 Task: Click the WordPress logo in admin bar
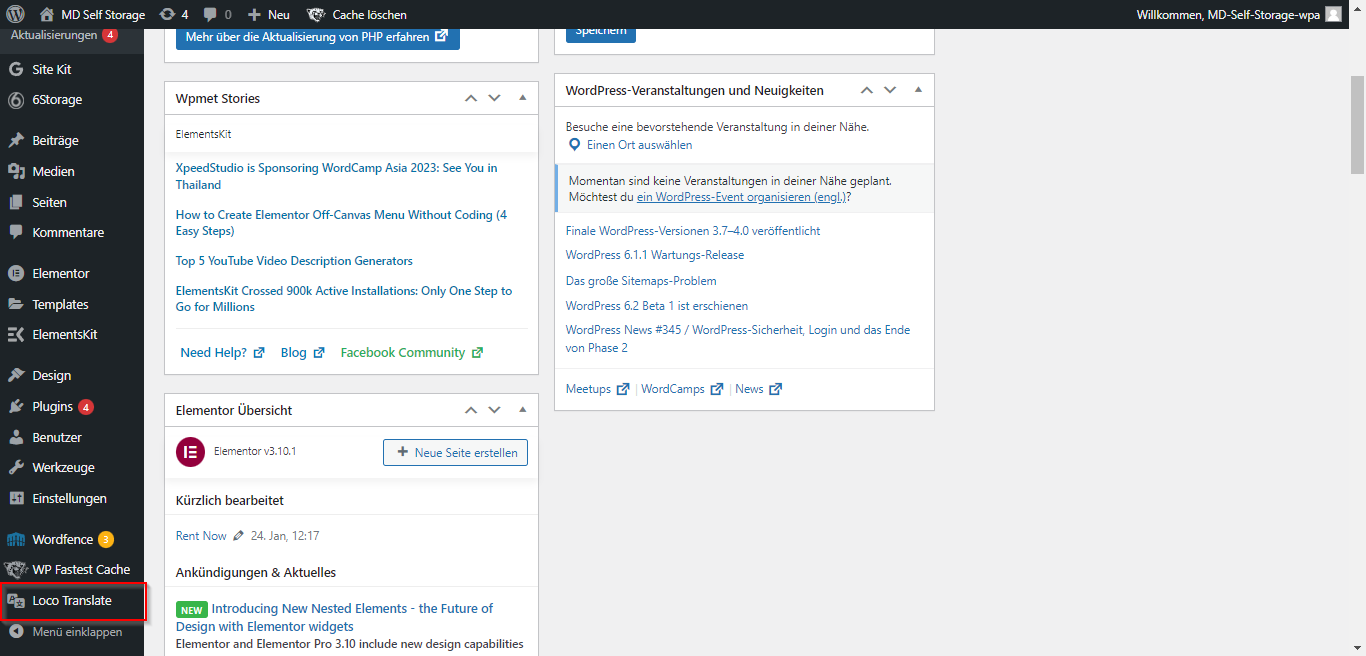pyautogui.click(x=16, y=14)
